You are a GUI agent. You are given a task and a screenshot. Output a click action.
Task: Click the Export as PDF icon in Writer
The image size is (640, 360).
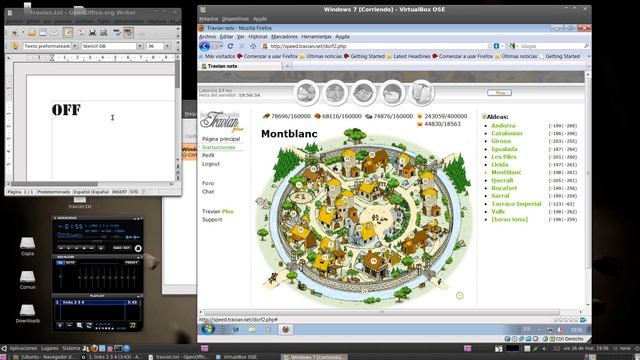81,32
